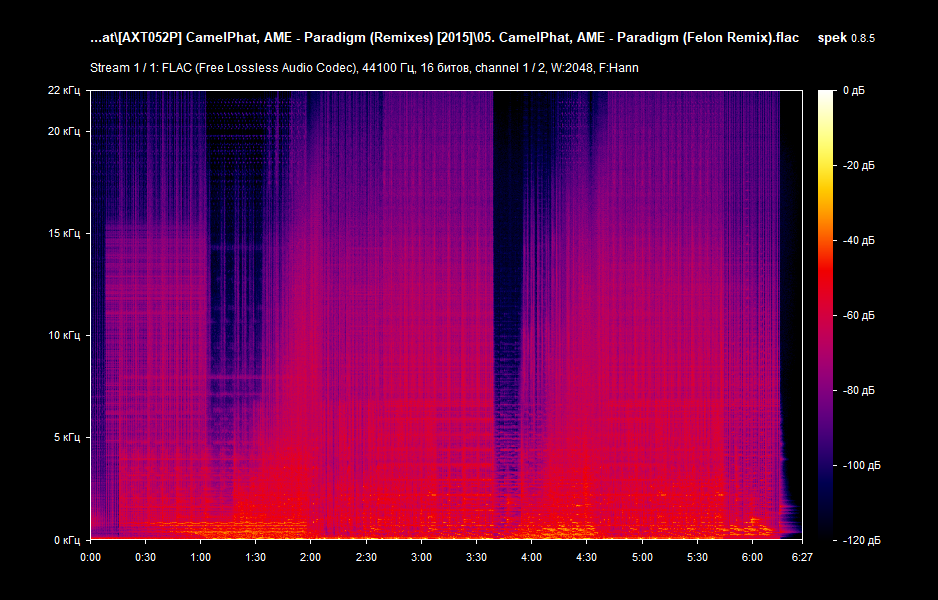Click the 1:30 time axis label
Screen dimensions: 938x600
(255, 558)
